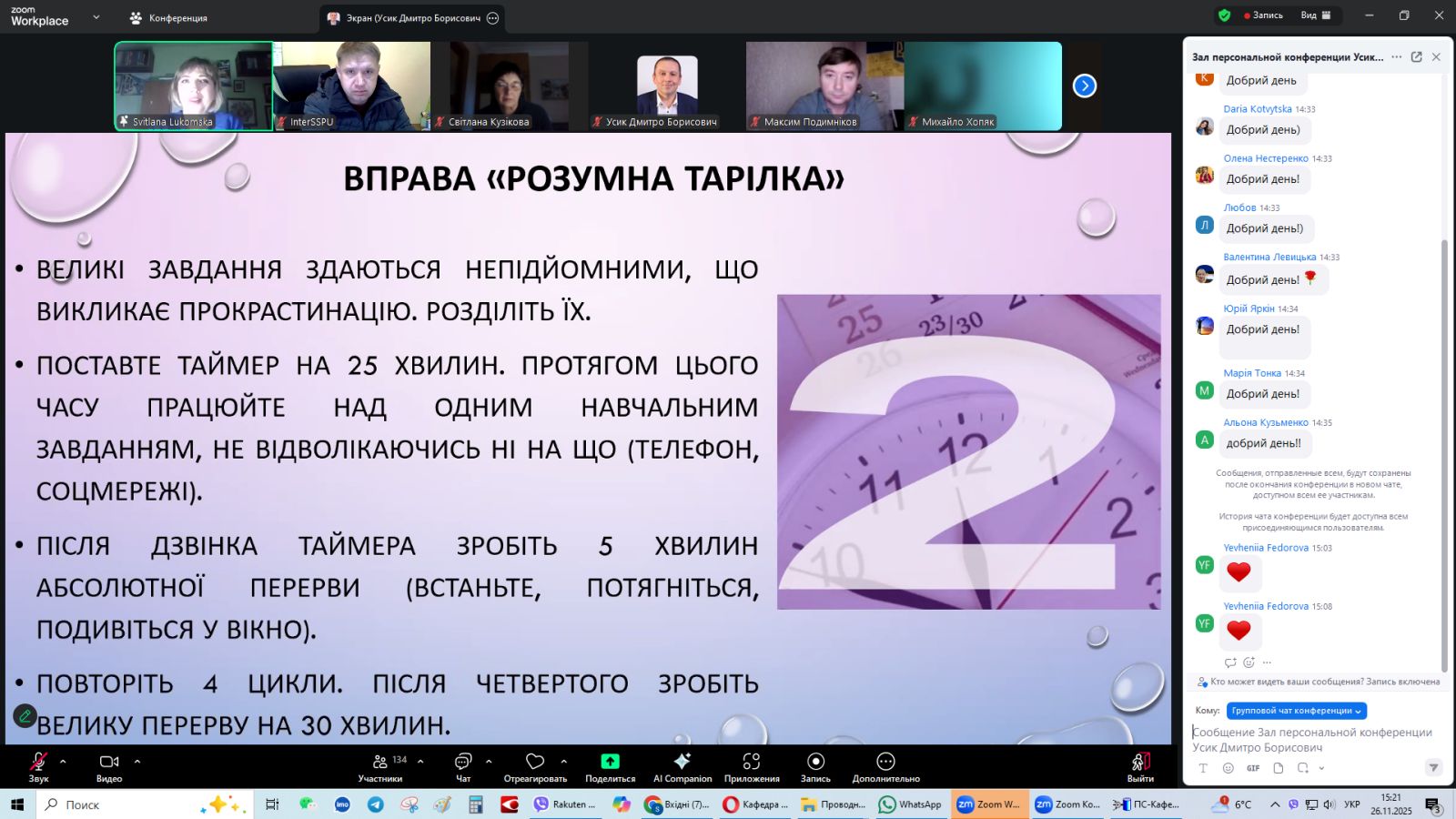This screenshot has width=1456, height=819.
Task: Pop out the chat panel window
Action: (x=1416, y=57)
